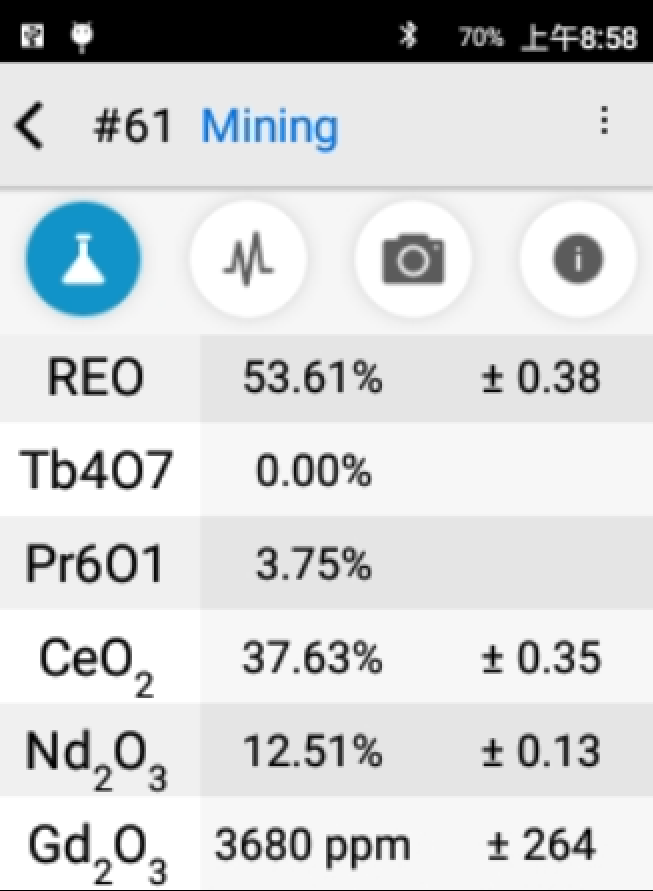The width and height of the screenshot is (653, 891).
Task: Tap the Bluetooth status icon
Action: (x=407, y=36)
